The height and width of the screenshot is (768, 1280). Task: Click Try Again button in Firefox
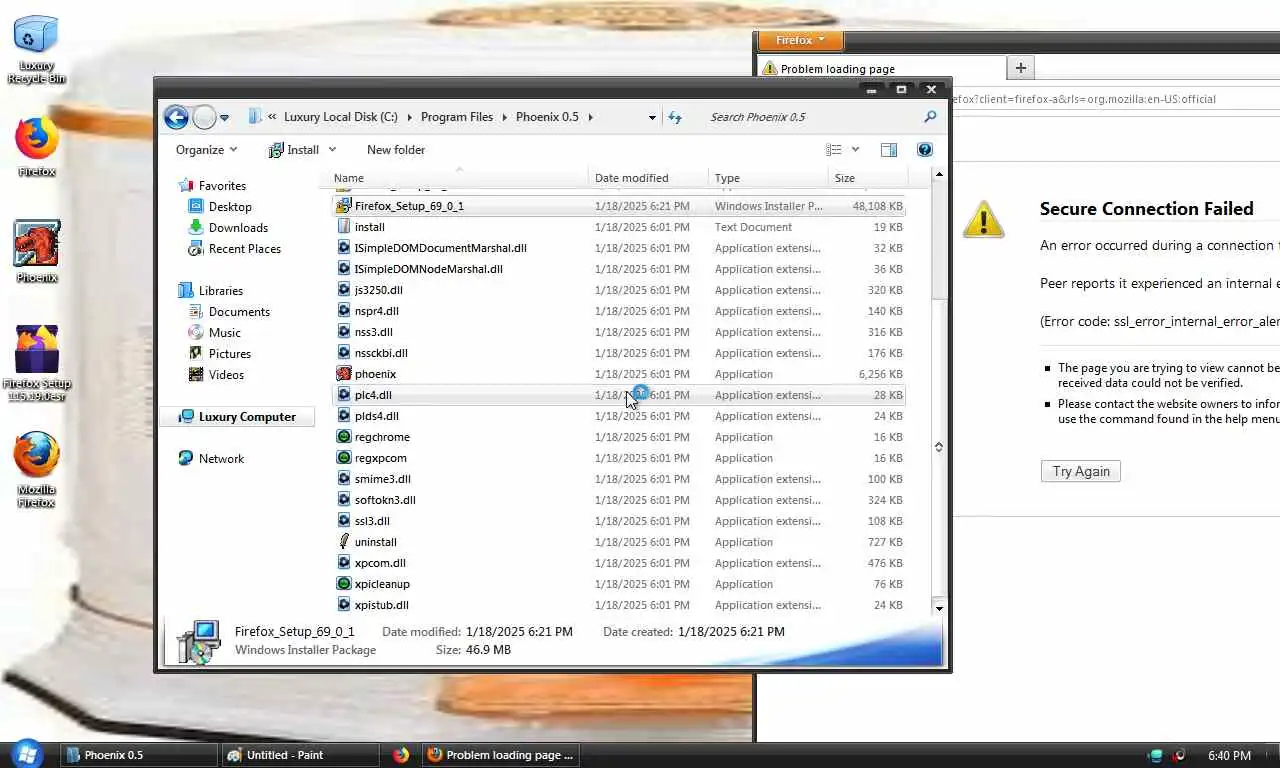(1081, 471)
